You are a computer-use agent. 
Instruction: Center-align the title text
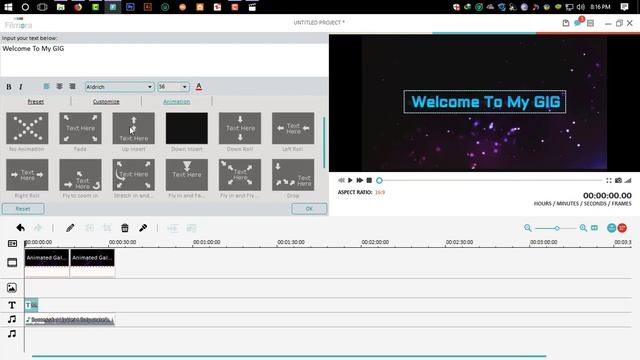(x=60, y=87)
